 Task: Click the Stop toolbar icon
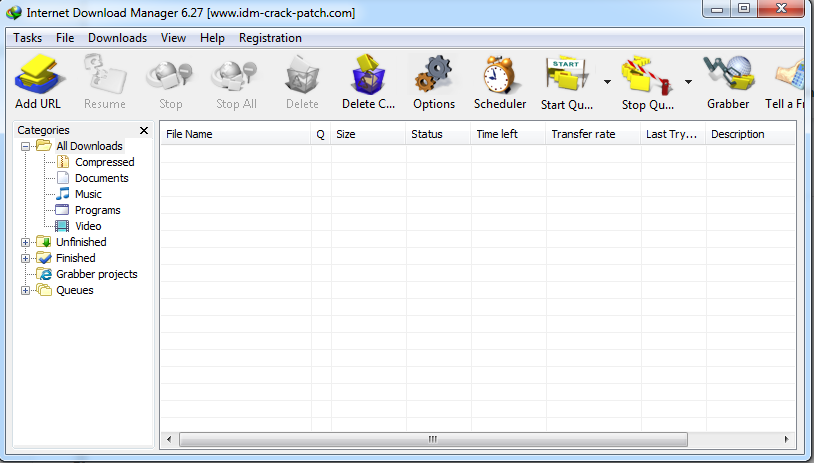coord(170,76)
